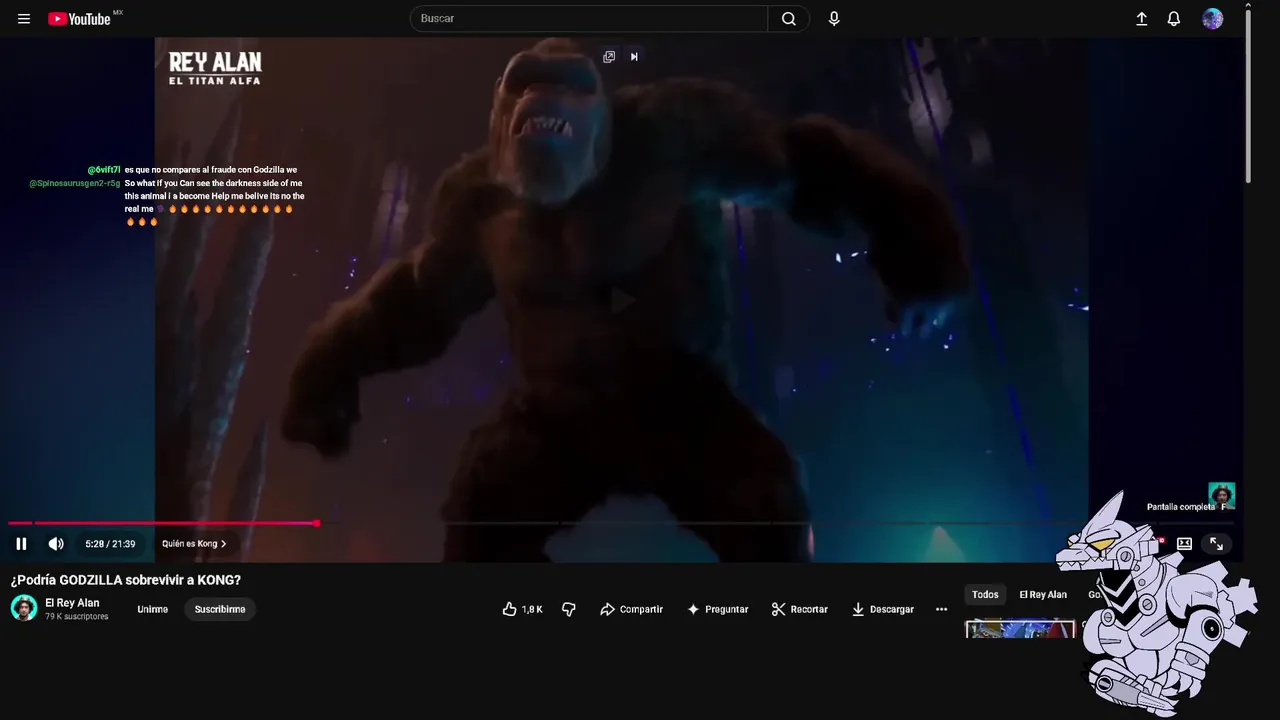Click the Compartir share button

pyautogui.click(x=631, y=609)
